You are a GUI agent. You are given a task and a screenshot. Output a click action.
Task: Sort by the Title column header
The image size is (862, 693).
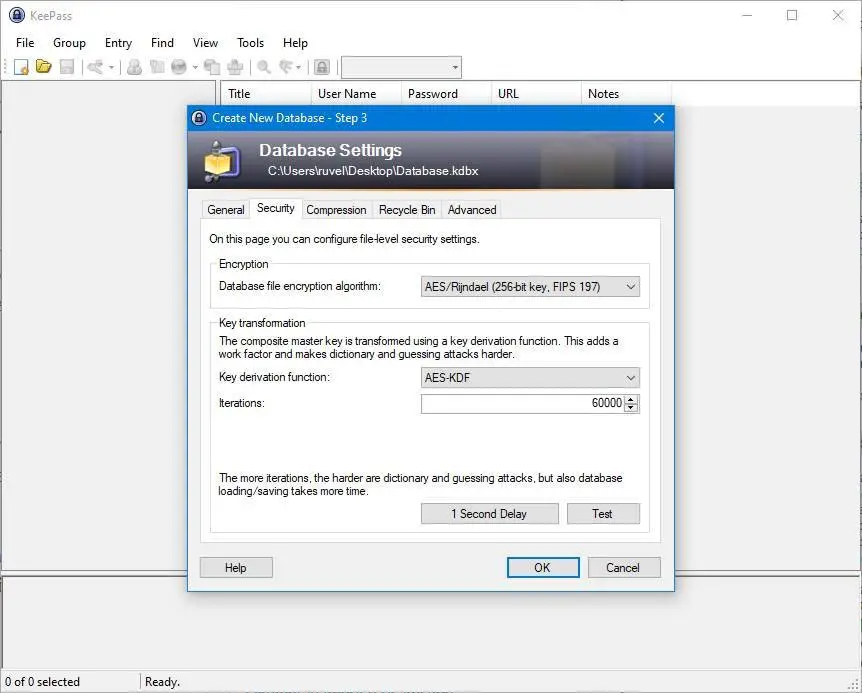click(266, 94)
